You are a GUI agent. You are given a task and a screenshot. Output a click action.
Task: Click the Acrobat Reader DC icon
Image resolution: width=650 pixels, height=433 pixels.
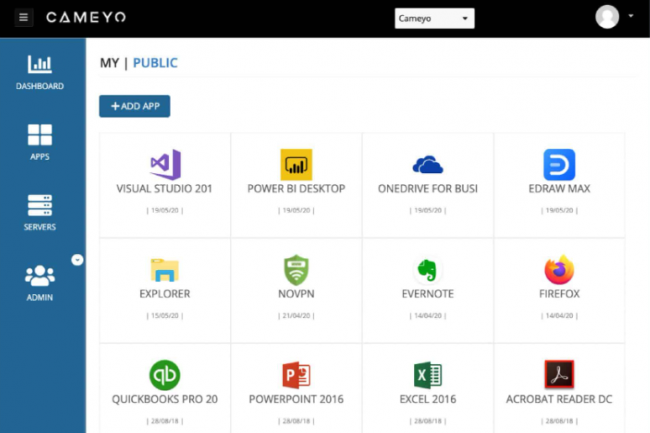pos(559,375)
